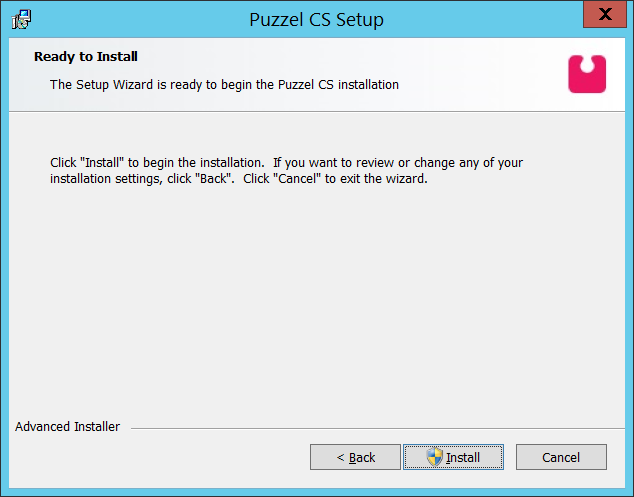Viewport: 634px width, 497px height.
Task: Click the pink Puzzel logo
Action: (x=587, y=74)
